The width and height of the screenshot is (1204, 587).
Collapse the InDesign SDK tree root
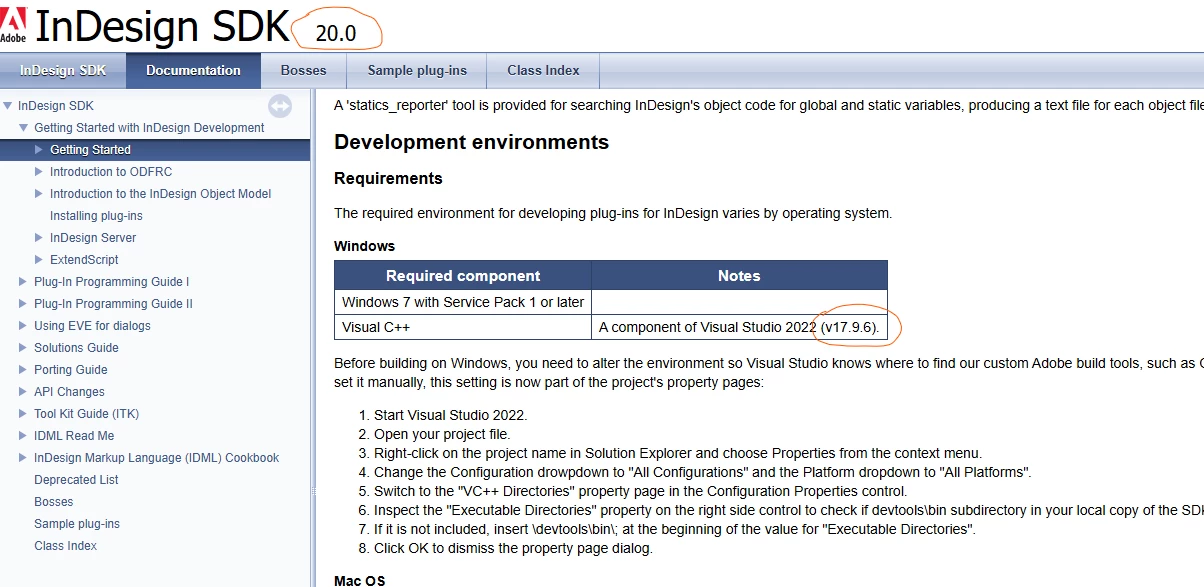point(8,106)
